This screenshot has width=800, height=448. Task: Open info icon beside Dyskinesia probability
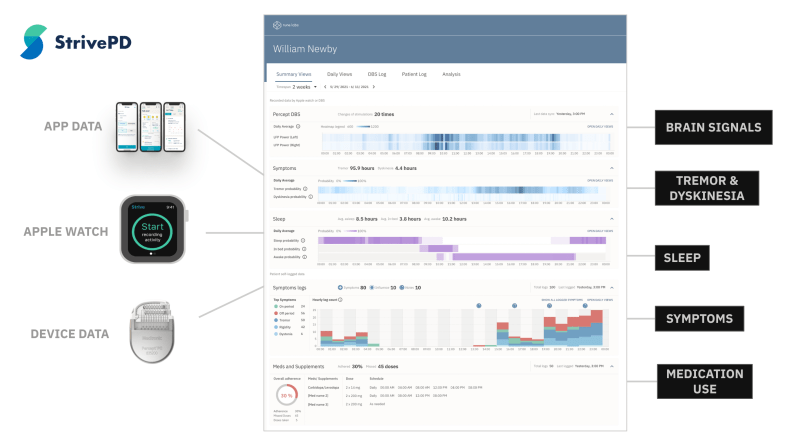(x=310, y=196)
